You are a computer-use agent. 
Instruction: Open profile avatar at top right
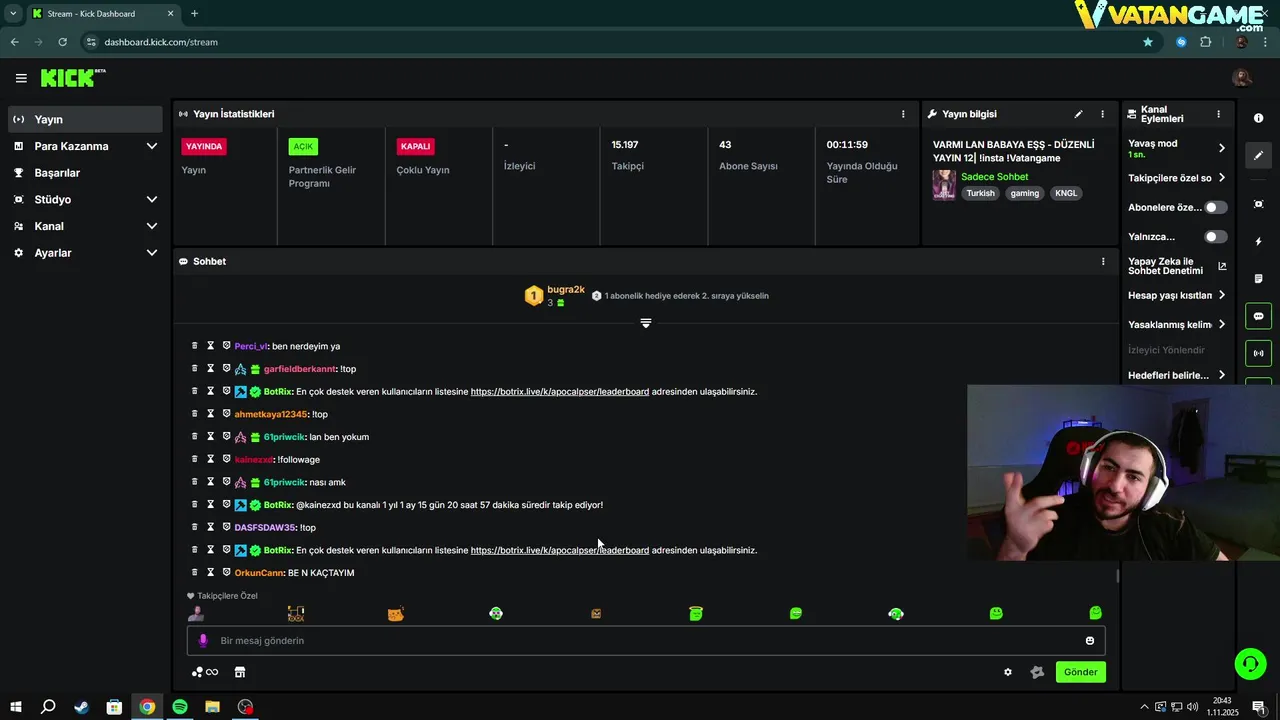click(1242, 78)
